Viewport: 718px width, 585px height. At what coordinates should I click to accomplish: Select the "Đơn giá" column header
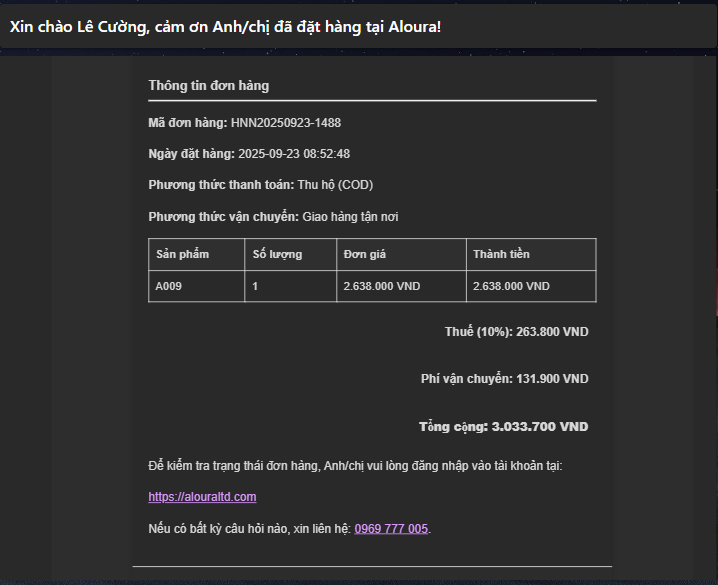click(364, 254)
